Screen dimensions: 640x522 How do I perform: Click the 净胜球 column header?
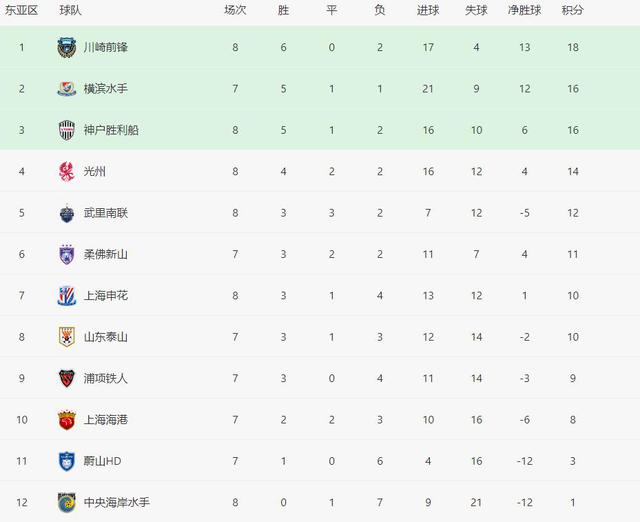pos(524,11)
